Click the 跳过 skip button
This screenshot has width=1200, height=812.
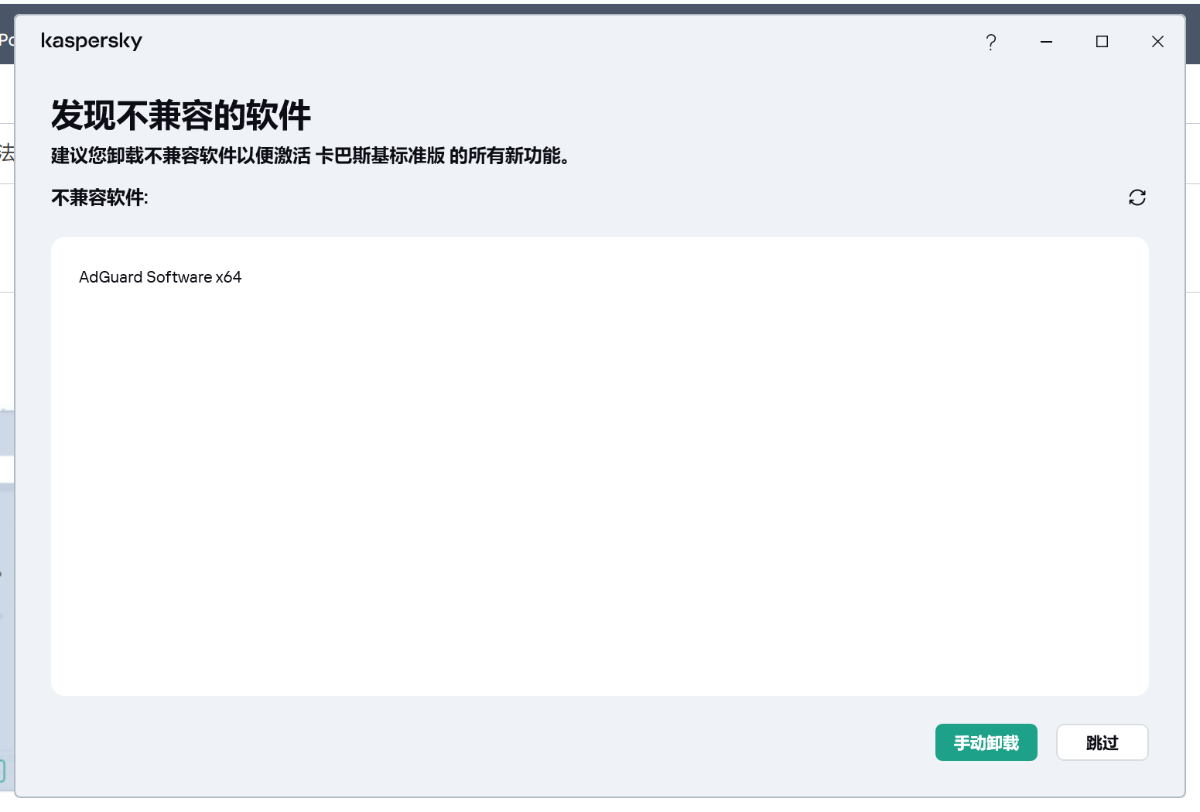[1102, 743]
